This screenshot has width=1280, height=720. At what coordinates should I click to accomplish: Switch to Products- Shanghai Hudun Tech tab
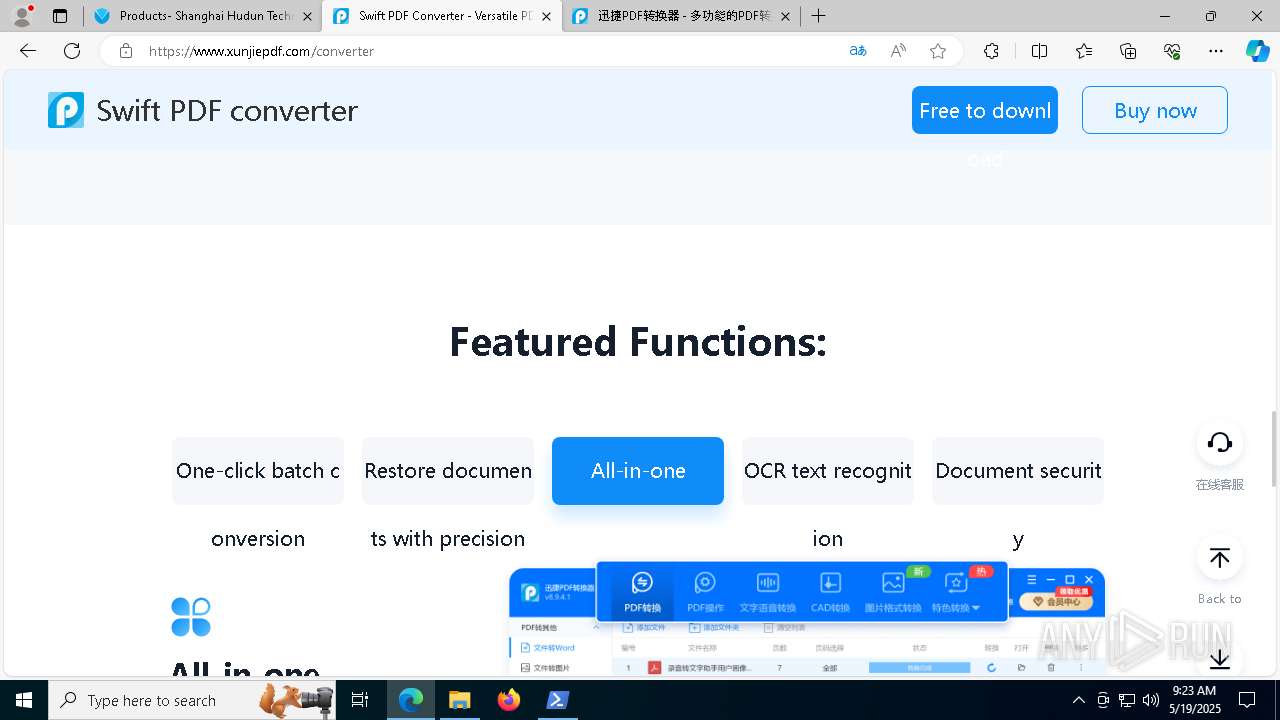(x=203, y=16)
